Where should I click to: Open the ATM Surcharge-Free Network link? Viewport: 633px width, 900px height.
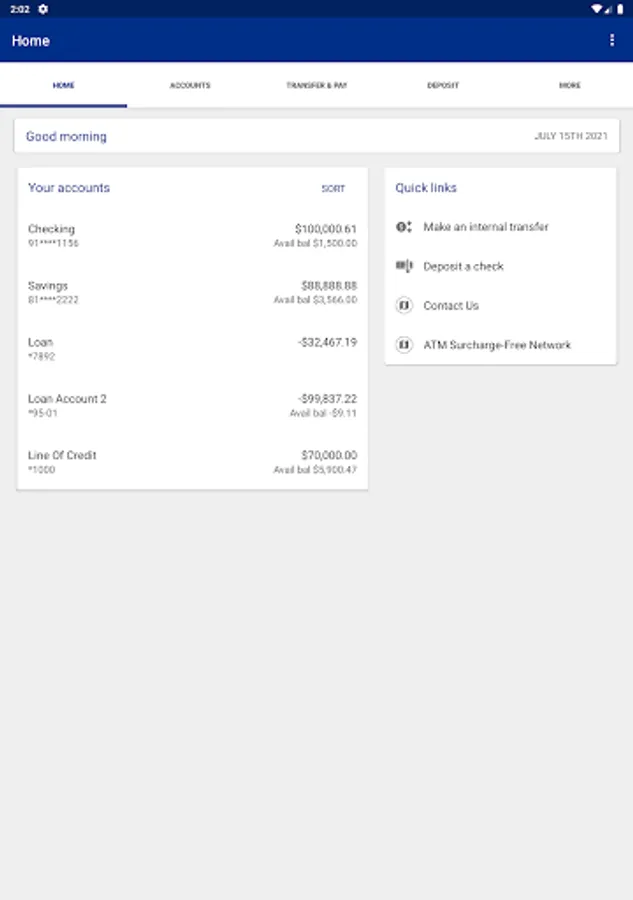tap(497, 345)
